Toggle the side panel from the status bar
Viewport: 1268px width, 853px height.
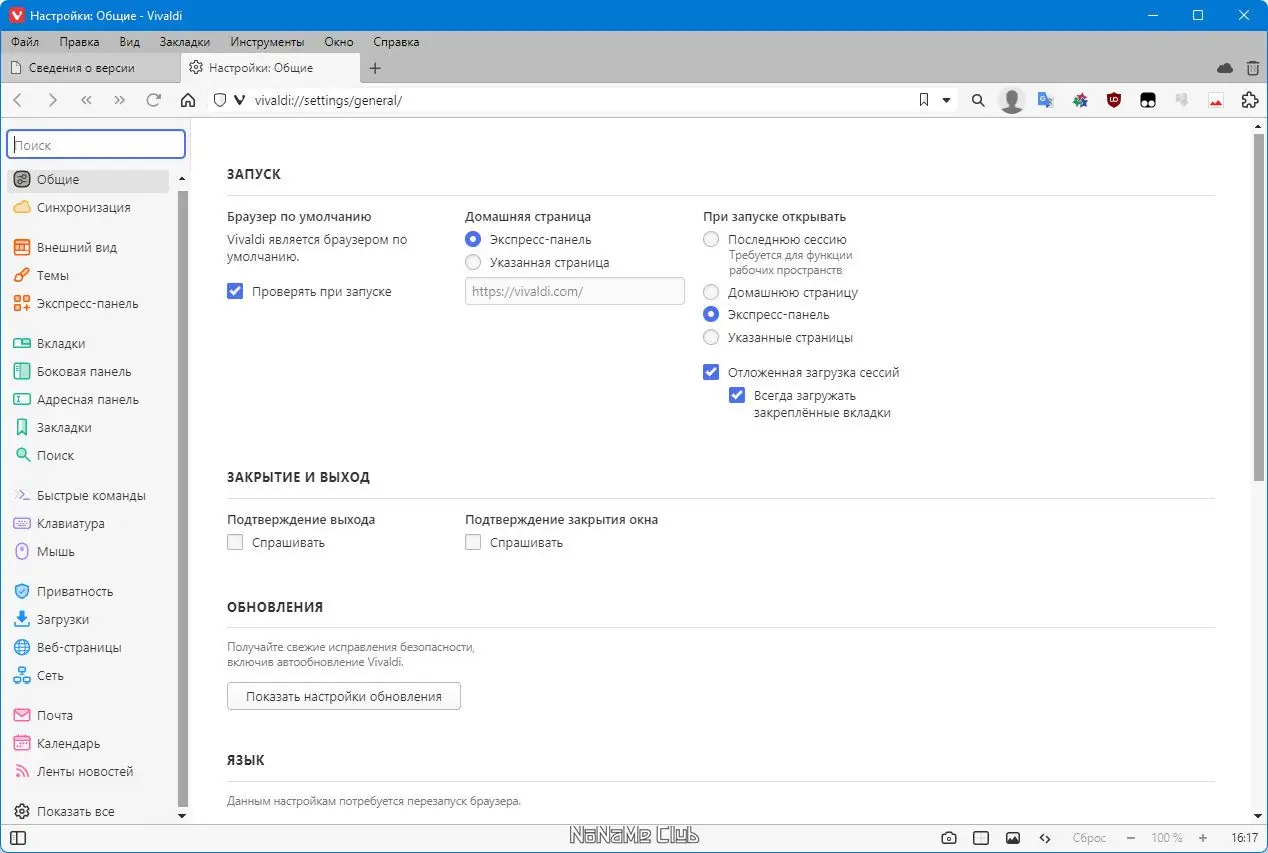[18, 838]
